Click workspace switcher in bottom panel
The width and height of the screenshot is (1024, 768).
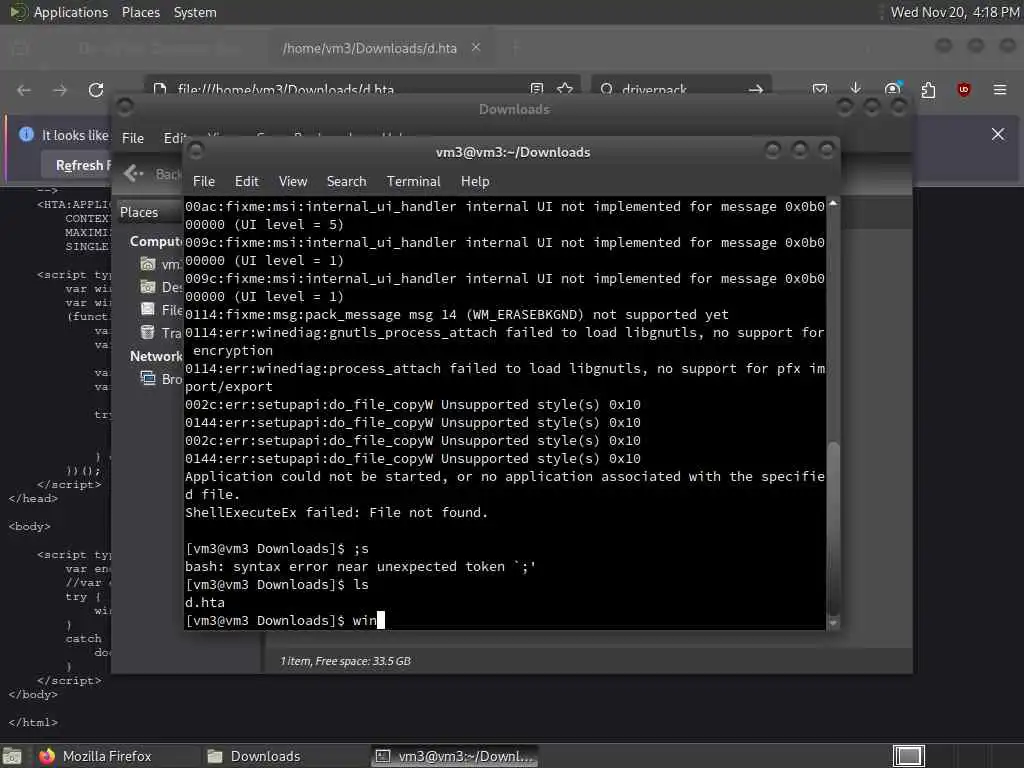pyautogui.click(x=908, y=756)
